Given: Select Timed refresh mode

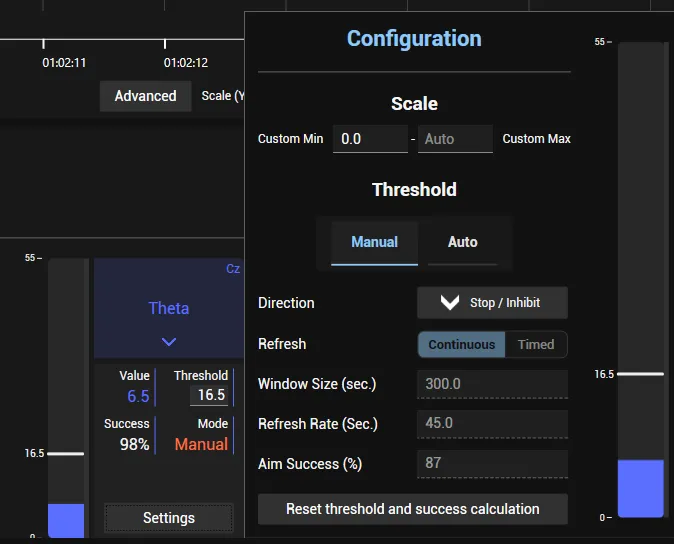Looking at the screenshot, I should click(536, 344).
